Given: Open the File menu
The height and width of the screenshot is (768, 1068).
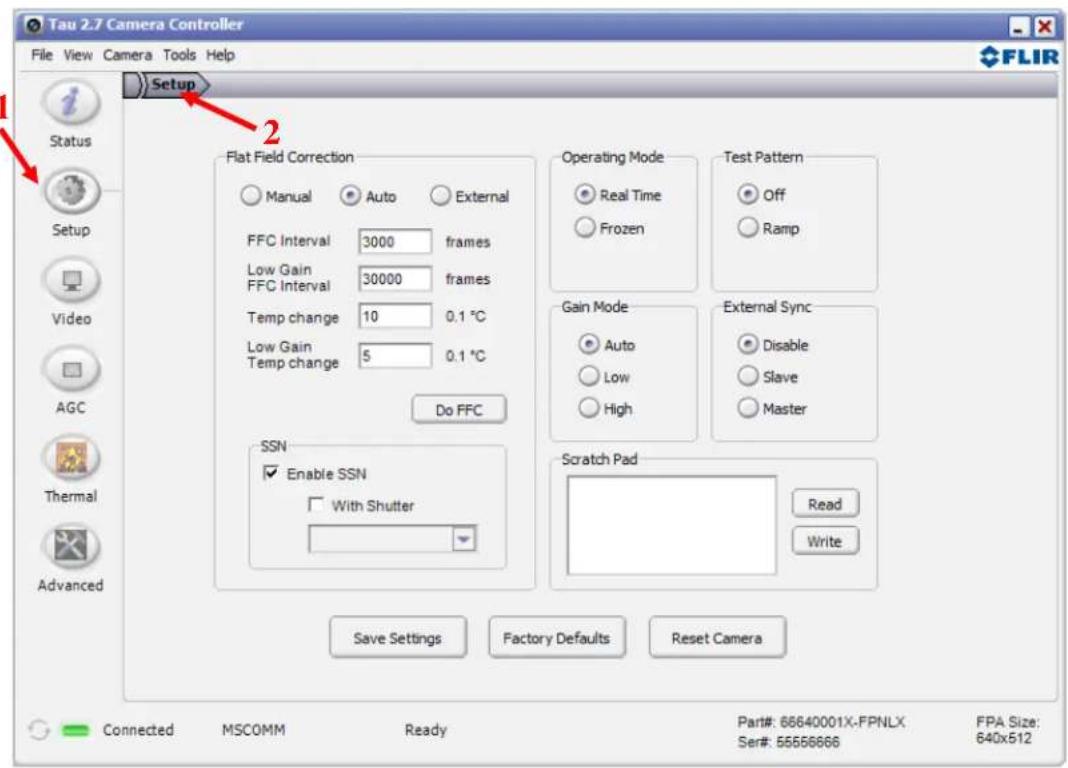Looking at the screenshot, I should (42, 55).
